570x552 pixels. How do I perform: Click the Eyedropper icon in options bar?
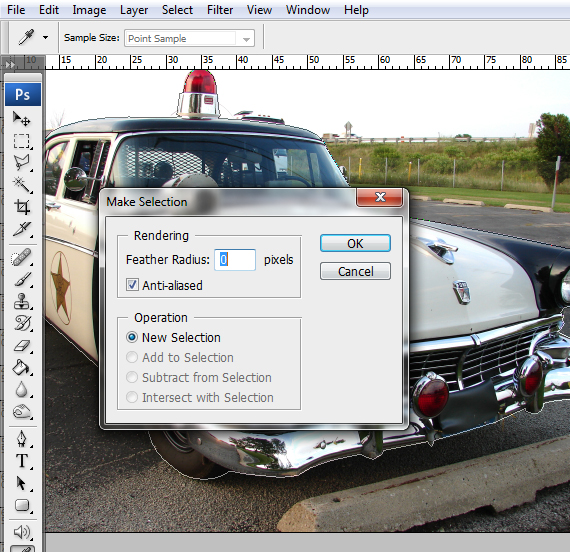pos(27,37)
